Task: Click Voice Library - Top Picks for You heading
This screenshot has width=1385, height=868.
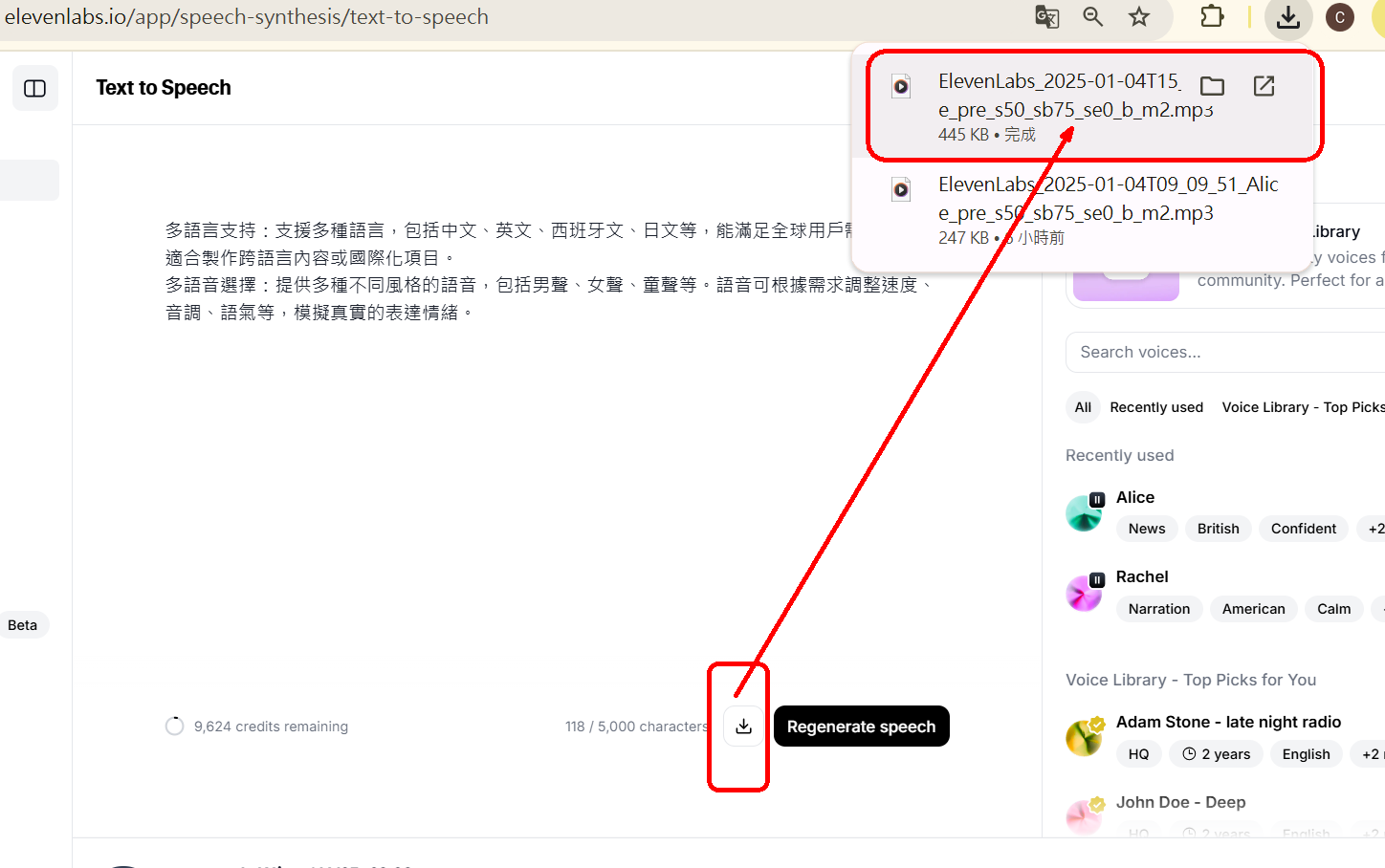Action: click(1191, 680)
